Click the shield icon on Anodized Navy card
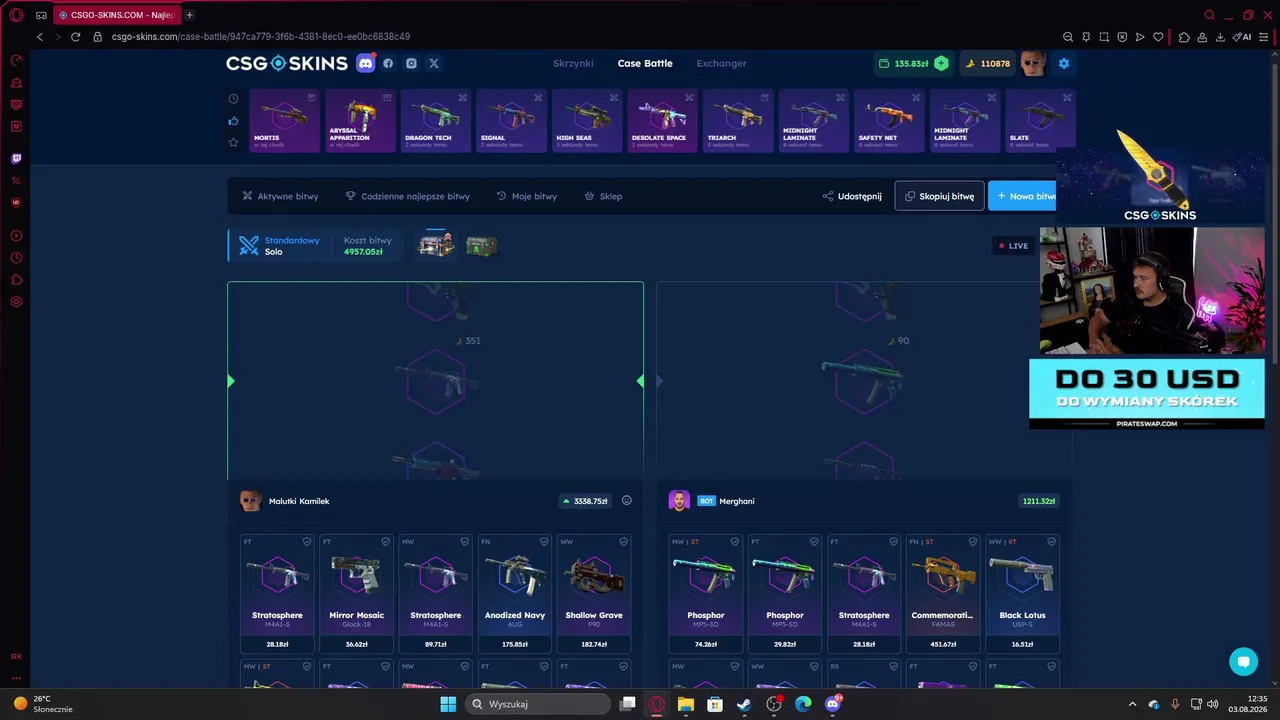 click(x=543, y=542)
